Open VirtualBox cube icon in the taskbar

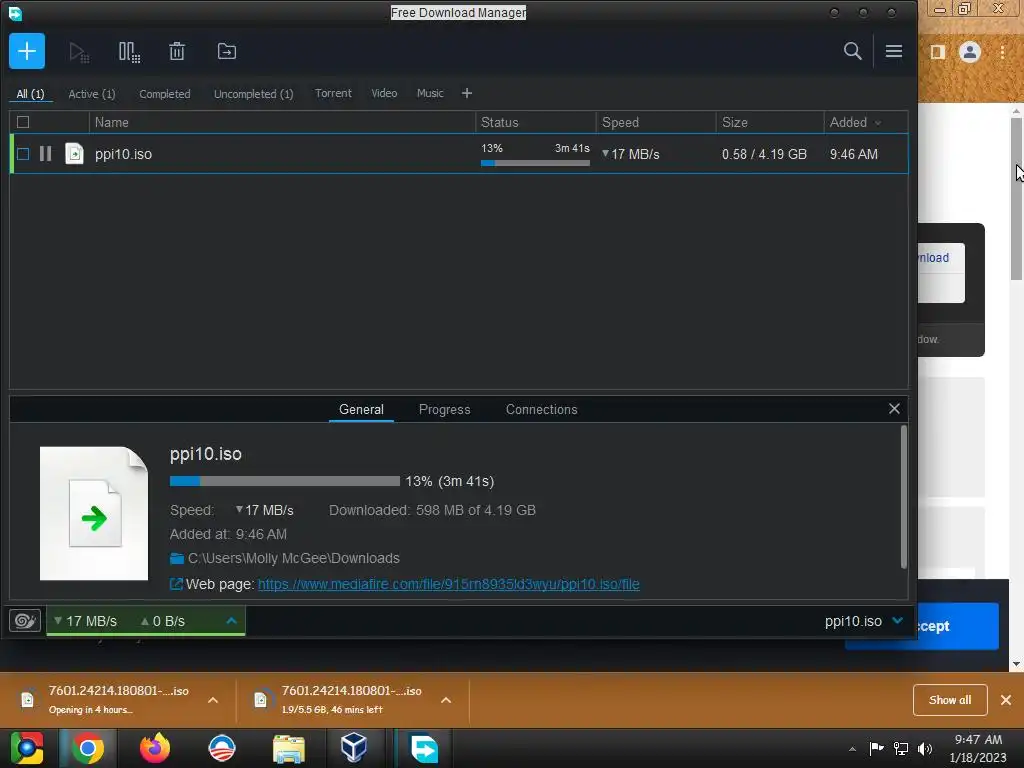point(354,748)
